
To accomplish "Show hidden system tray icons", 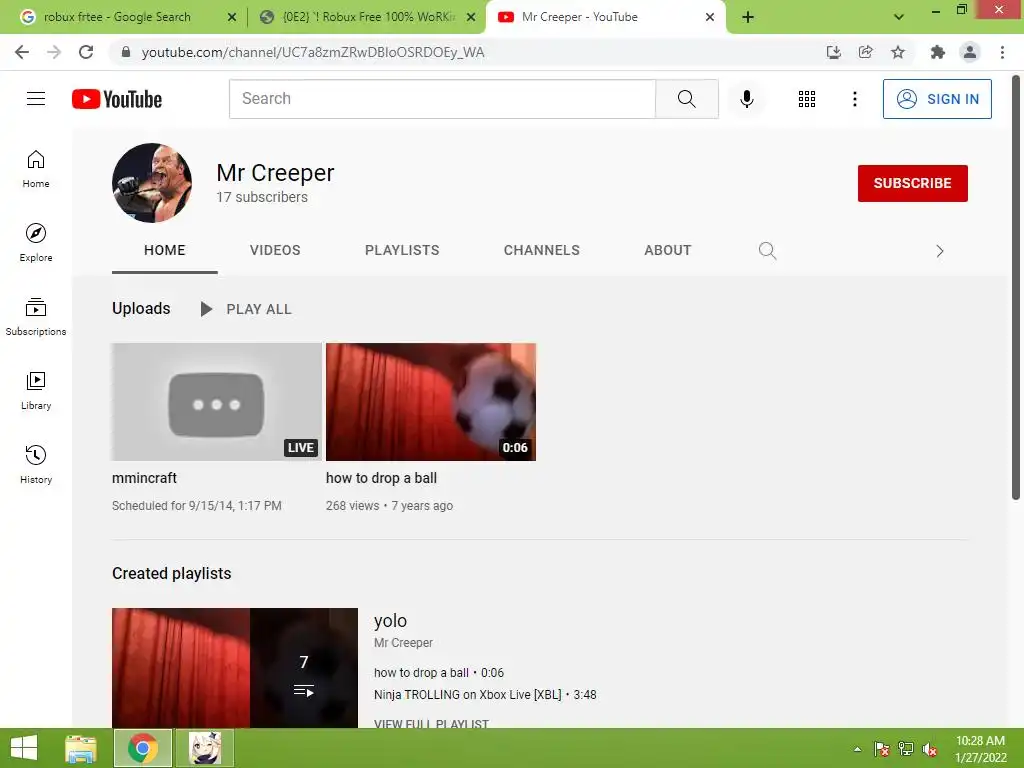I will coord(857,749).
